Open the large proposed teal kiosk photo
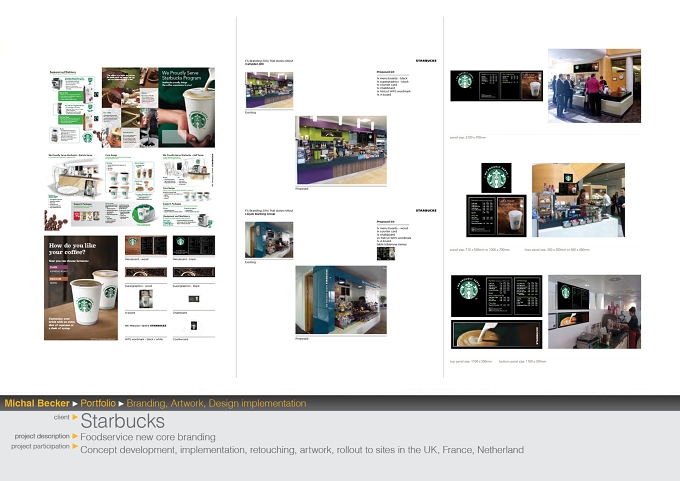Screen dimensions: 680x481 [341, 300]
